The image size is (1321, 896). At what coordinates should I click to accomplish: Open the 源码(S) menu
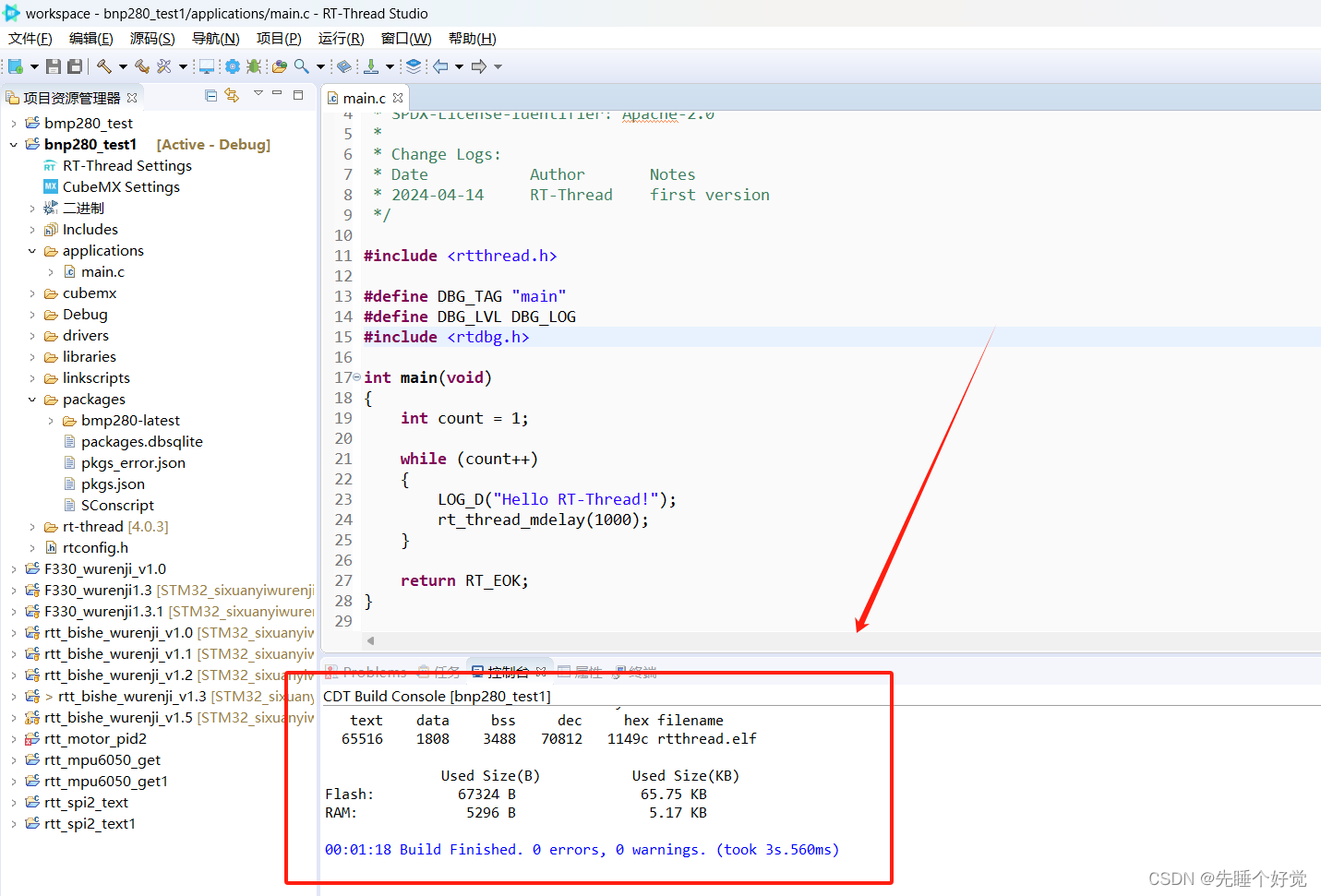pyautogui.click(x=152, y=38)
